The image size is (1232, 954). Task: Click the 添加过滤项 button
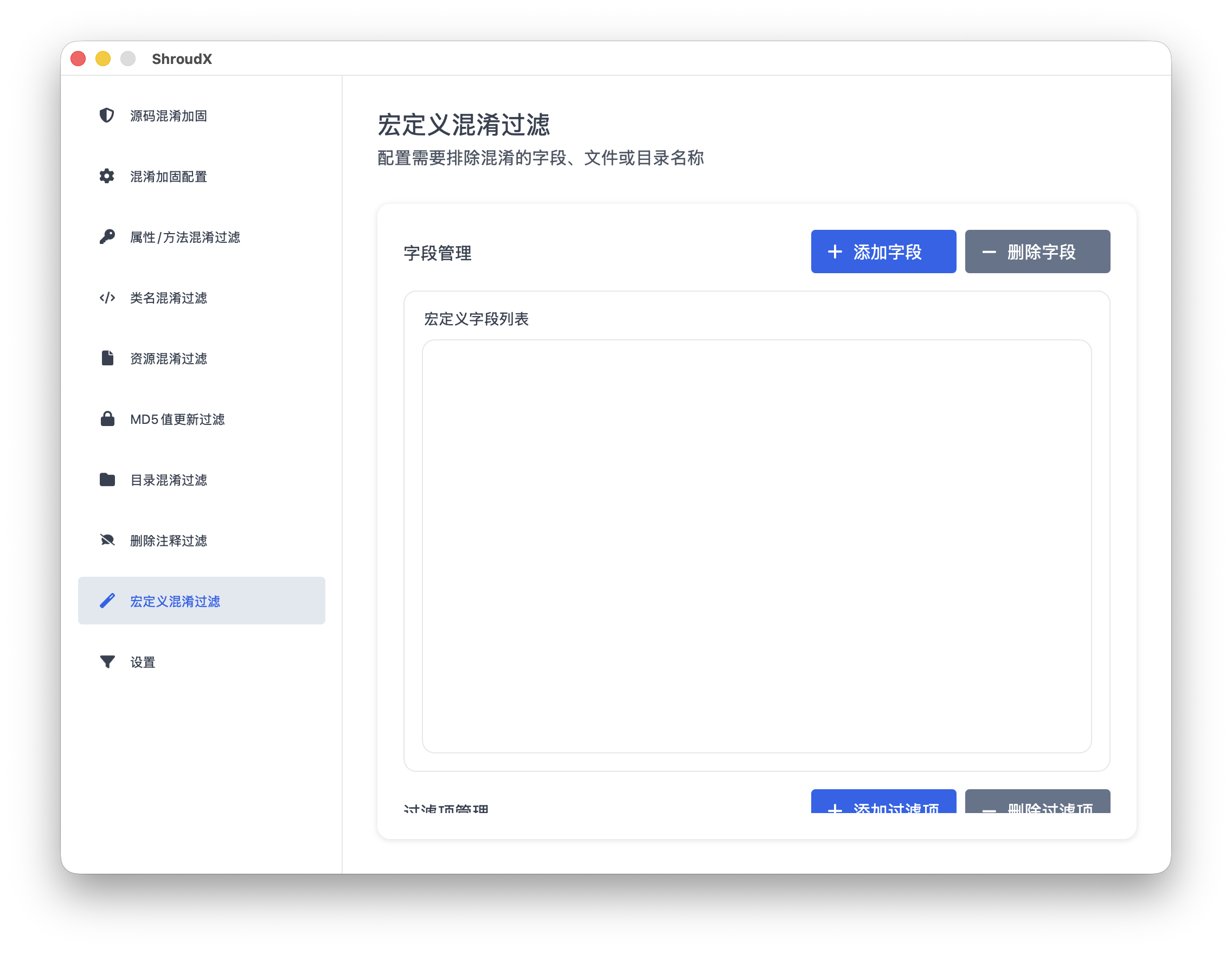(883, 802)
